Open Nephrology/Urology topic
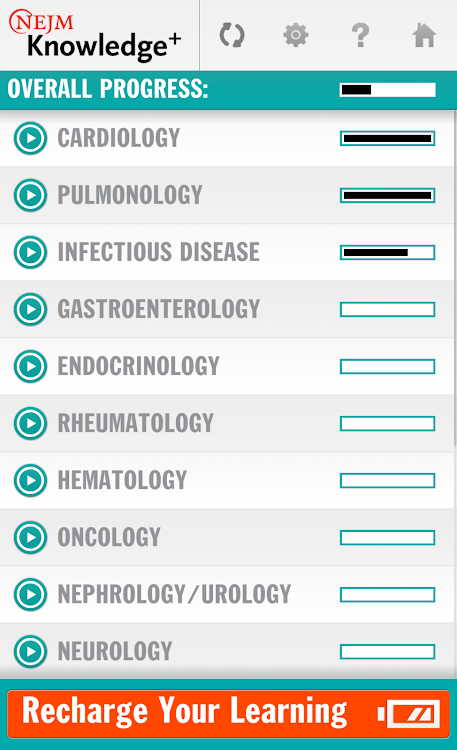Viewport: 457px width, 750px height. [227, 595]
